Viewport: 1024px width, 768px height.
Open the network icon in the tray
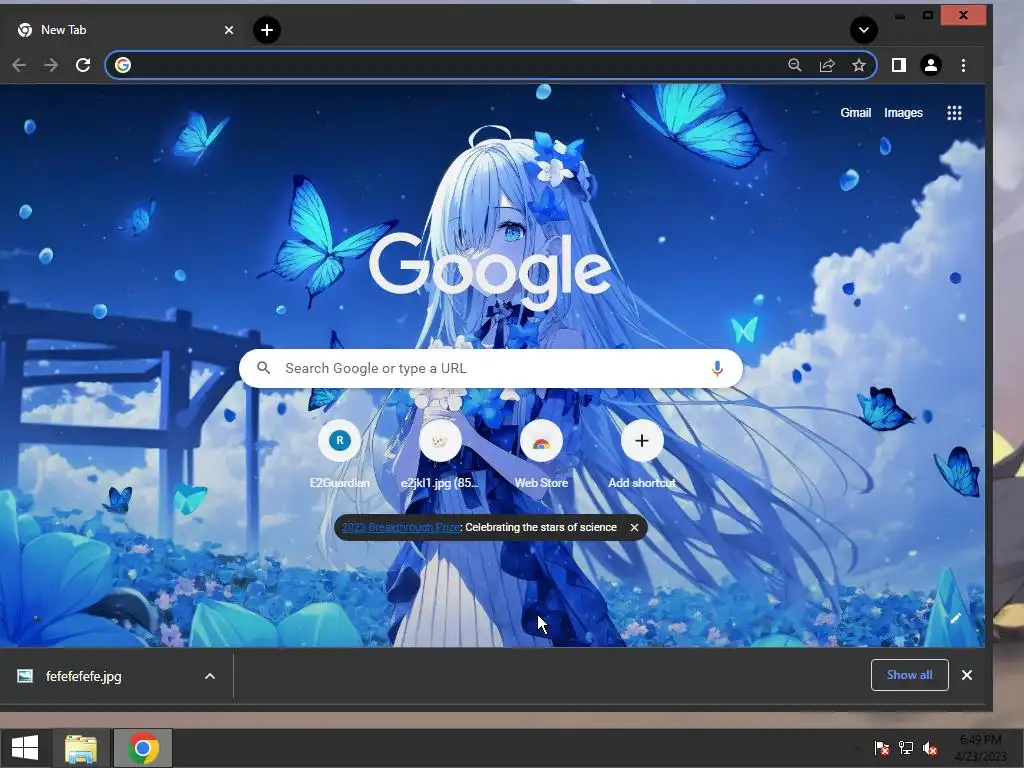[906, 748]
